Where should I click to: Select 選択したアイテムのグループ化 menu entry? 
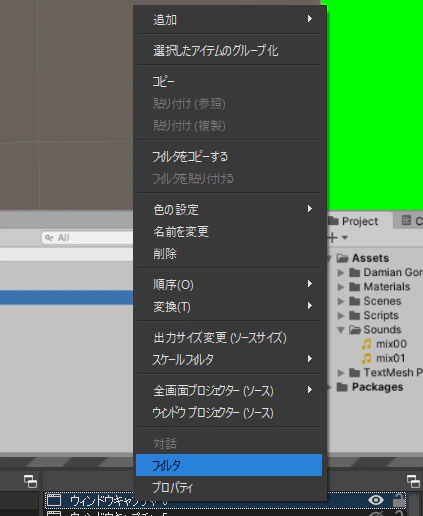pos(229,51)
